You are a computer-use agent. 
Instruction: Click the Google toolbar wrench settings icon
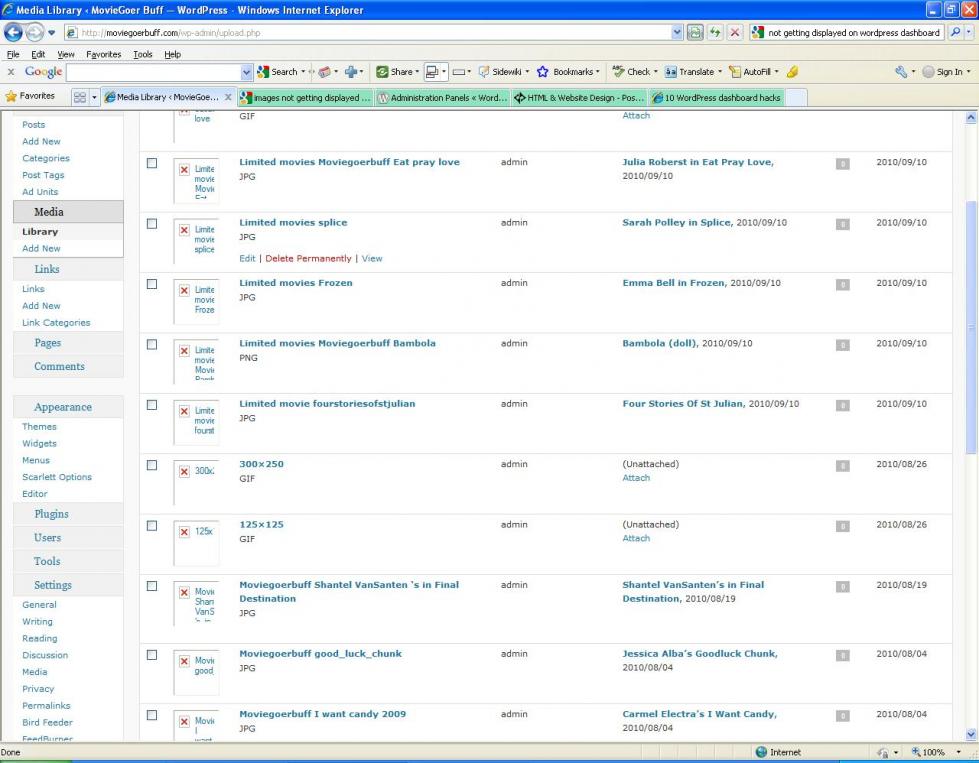pos(900,72)
